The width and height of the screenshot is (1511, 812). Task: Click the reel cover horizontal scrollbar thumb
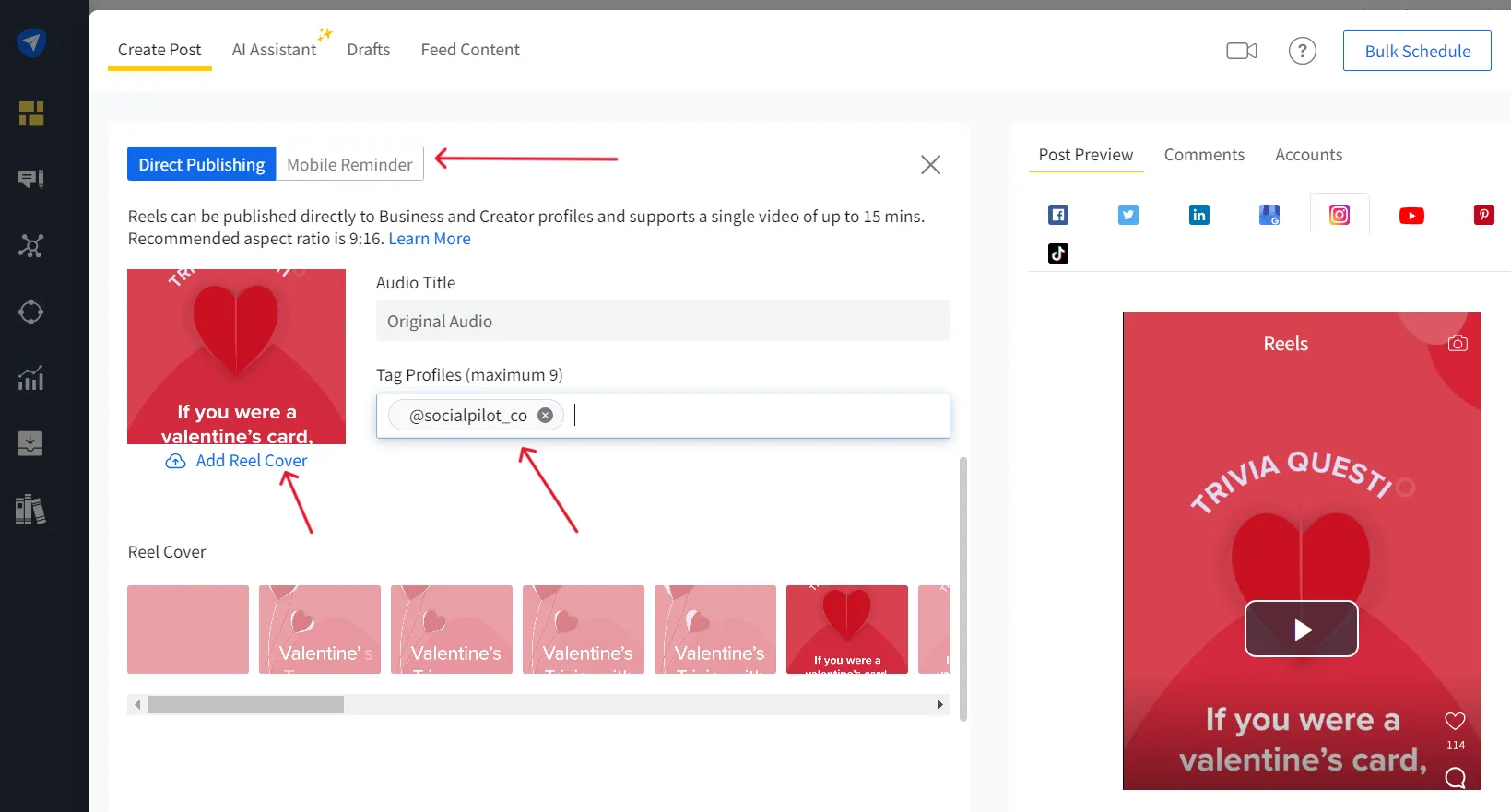click(246, 704)
